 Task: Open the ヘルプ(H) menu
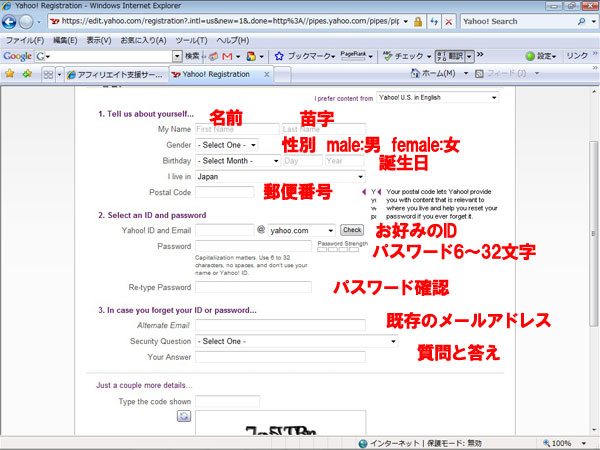tap(232, 40)
